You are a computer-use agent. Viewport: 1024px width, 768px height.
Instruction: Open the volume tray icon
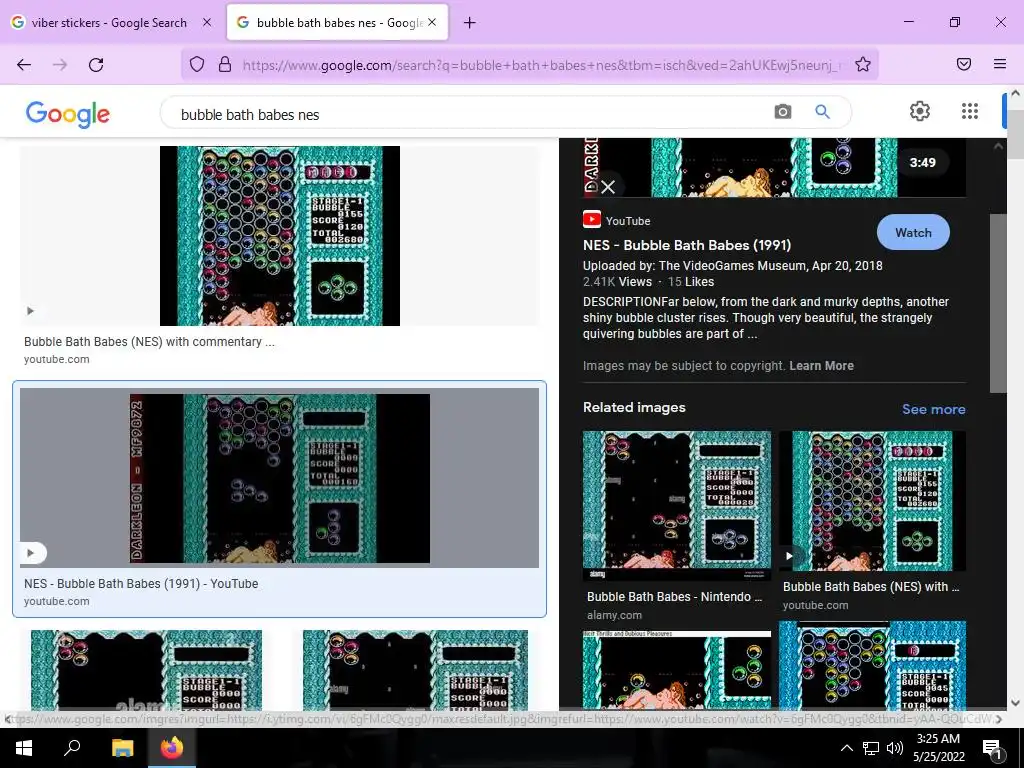(x=895, y=748)
